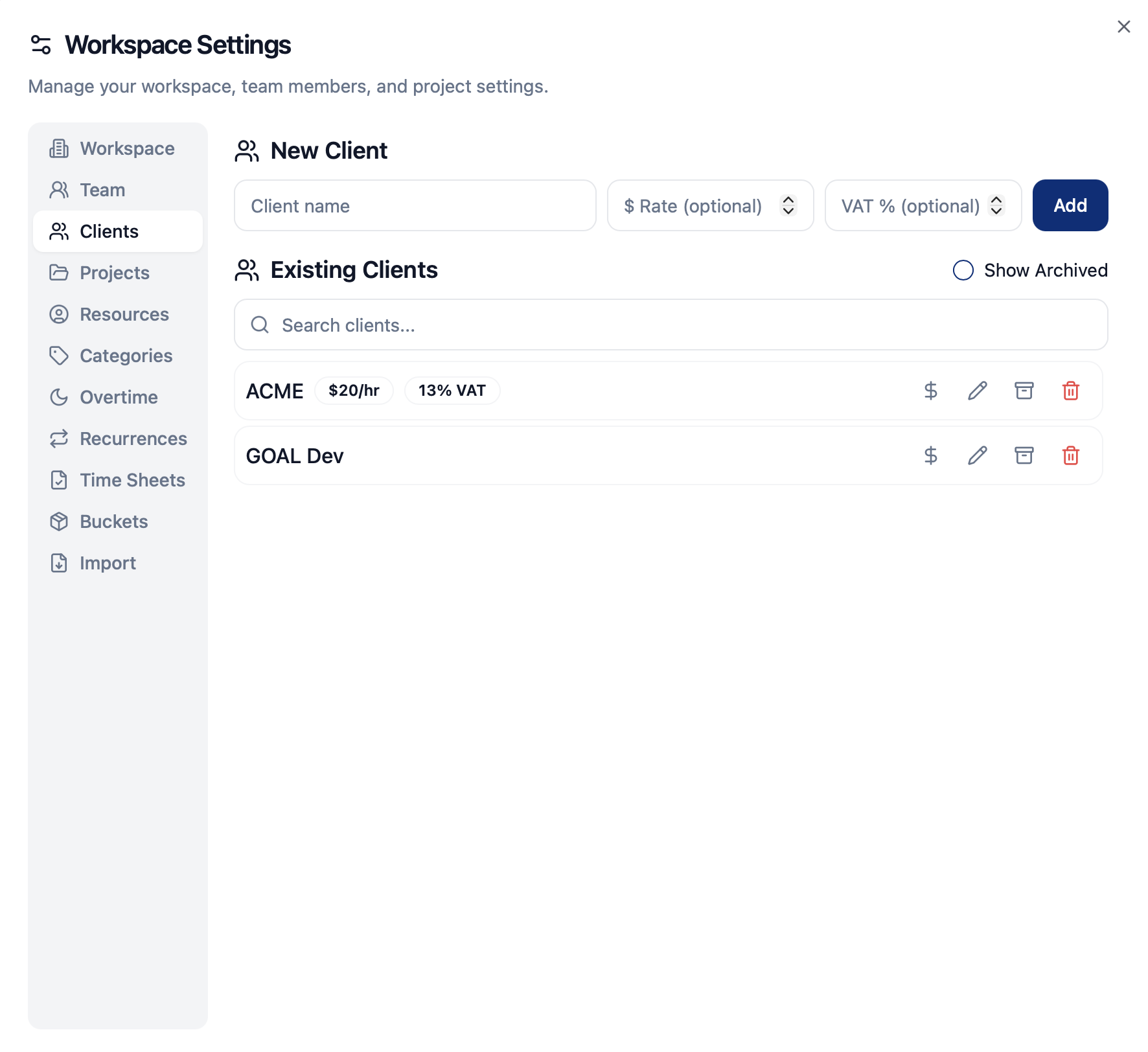Click the Add client button
The image size is (1148, 1052).
[1070, 205]
